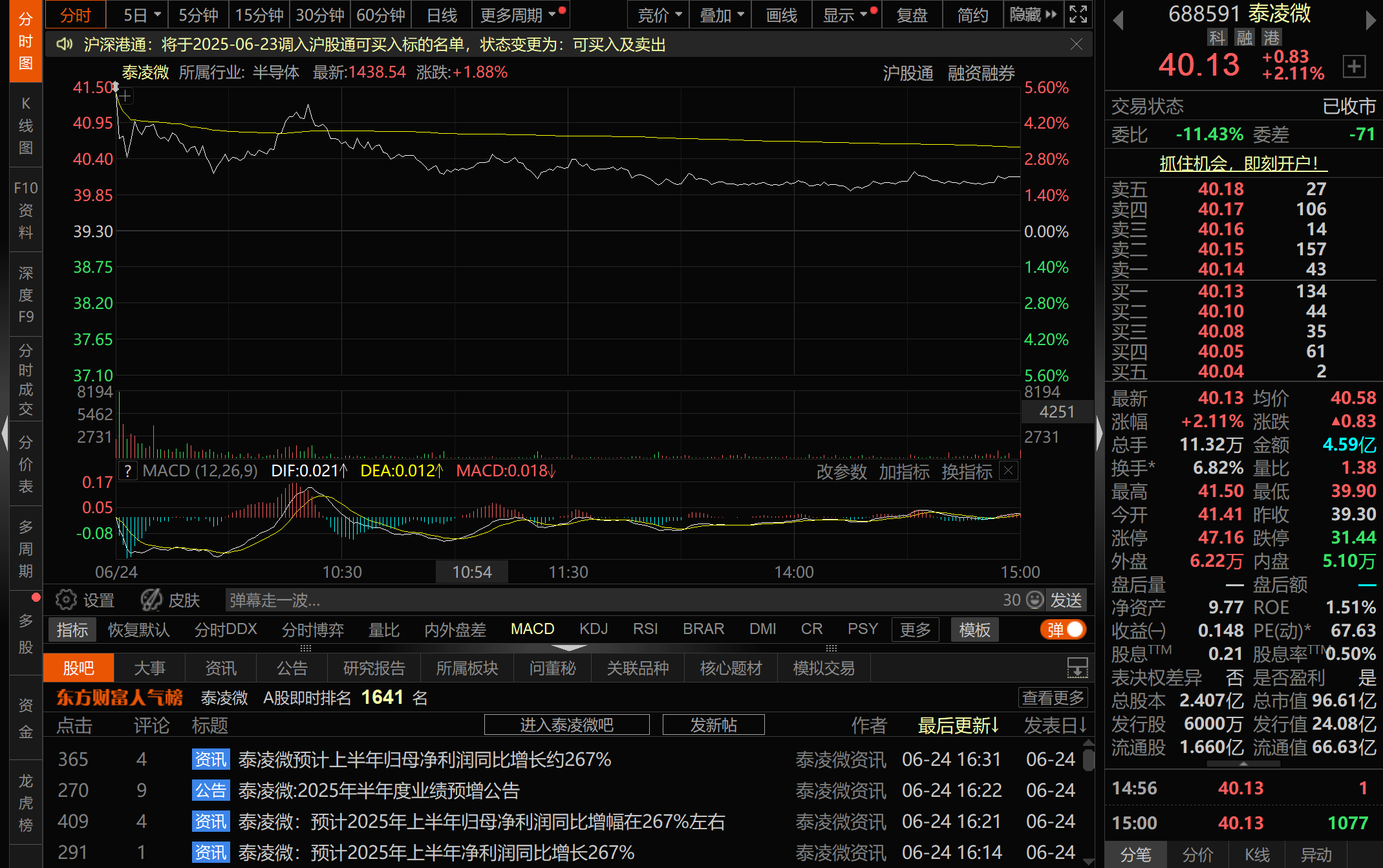
Task: Open the 显示 dropdown
Action: (x=846, y=14)
